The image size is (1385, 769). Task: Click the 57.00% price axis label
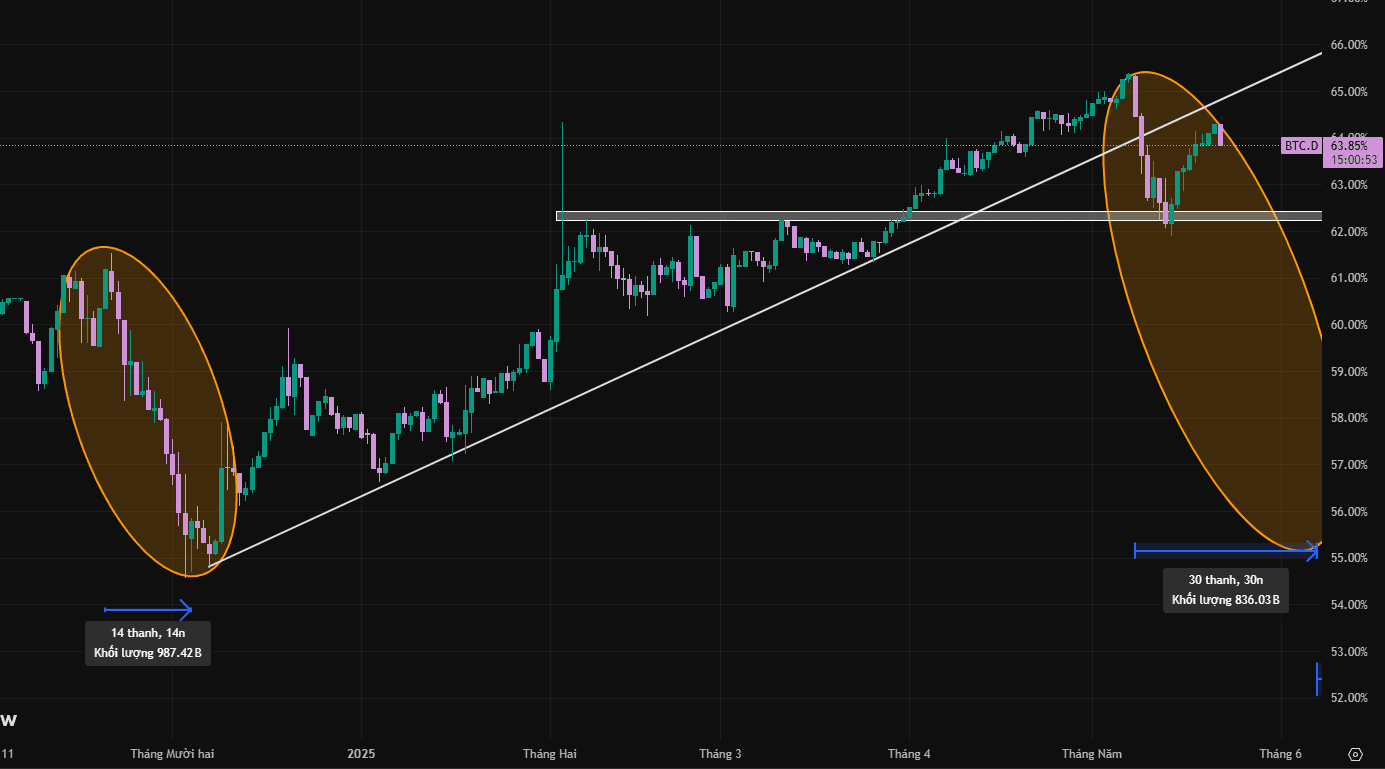[x=1349, y=465]
